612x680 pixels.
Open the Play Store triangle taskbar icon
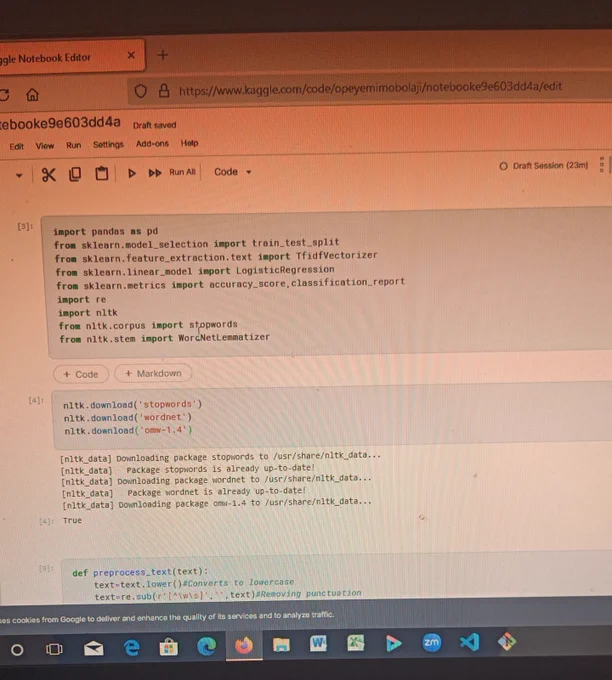[x=393, y=643]
